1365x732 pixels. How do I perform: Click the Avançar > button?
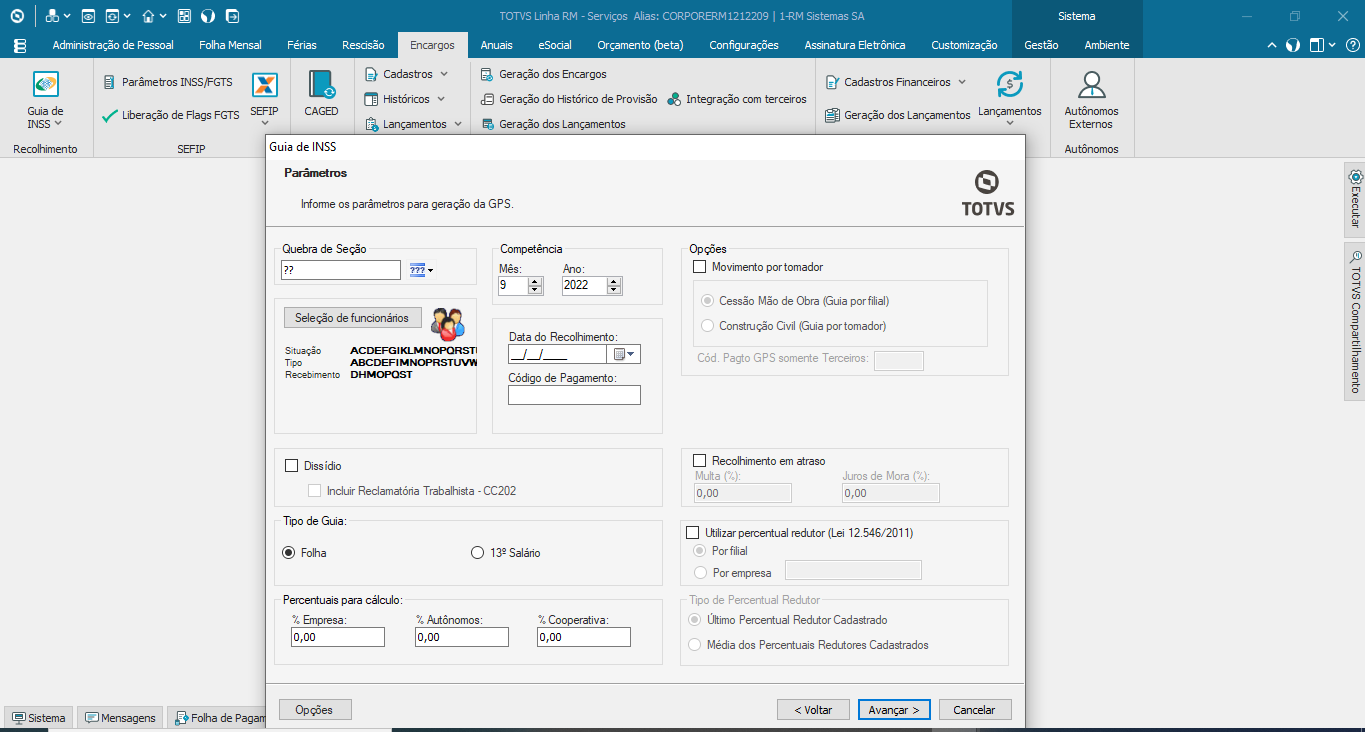894,709
